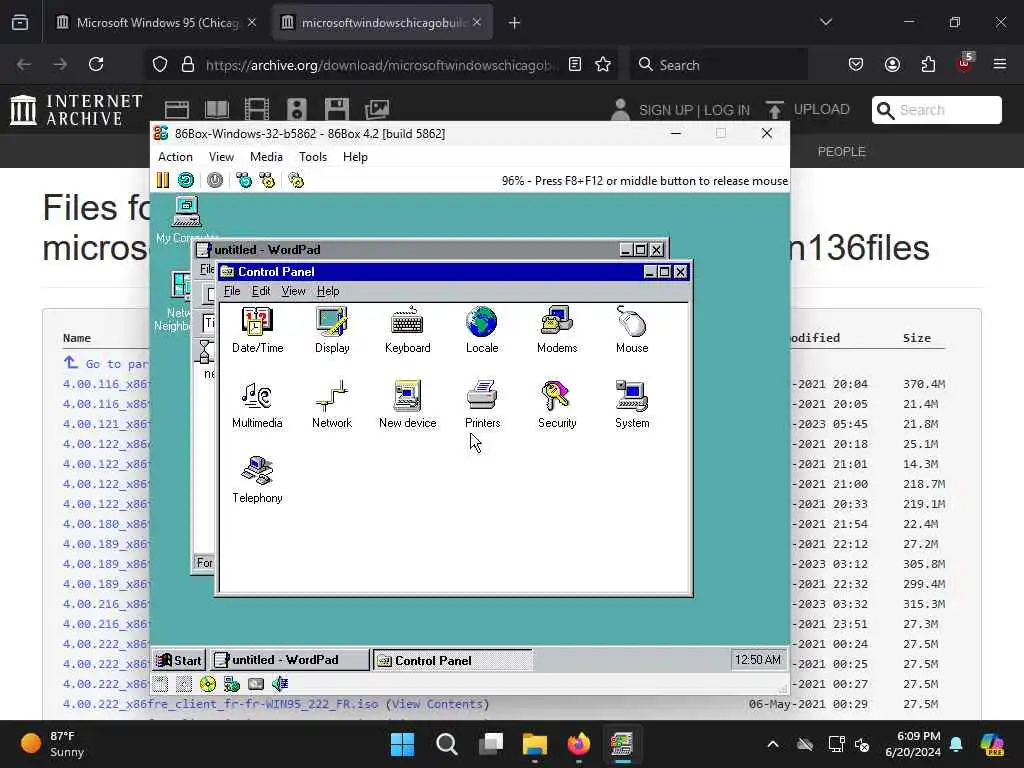
Task: Reload the page in Firefox
Action: pyautogui.click(x=96, y=64)
